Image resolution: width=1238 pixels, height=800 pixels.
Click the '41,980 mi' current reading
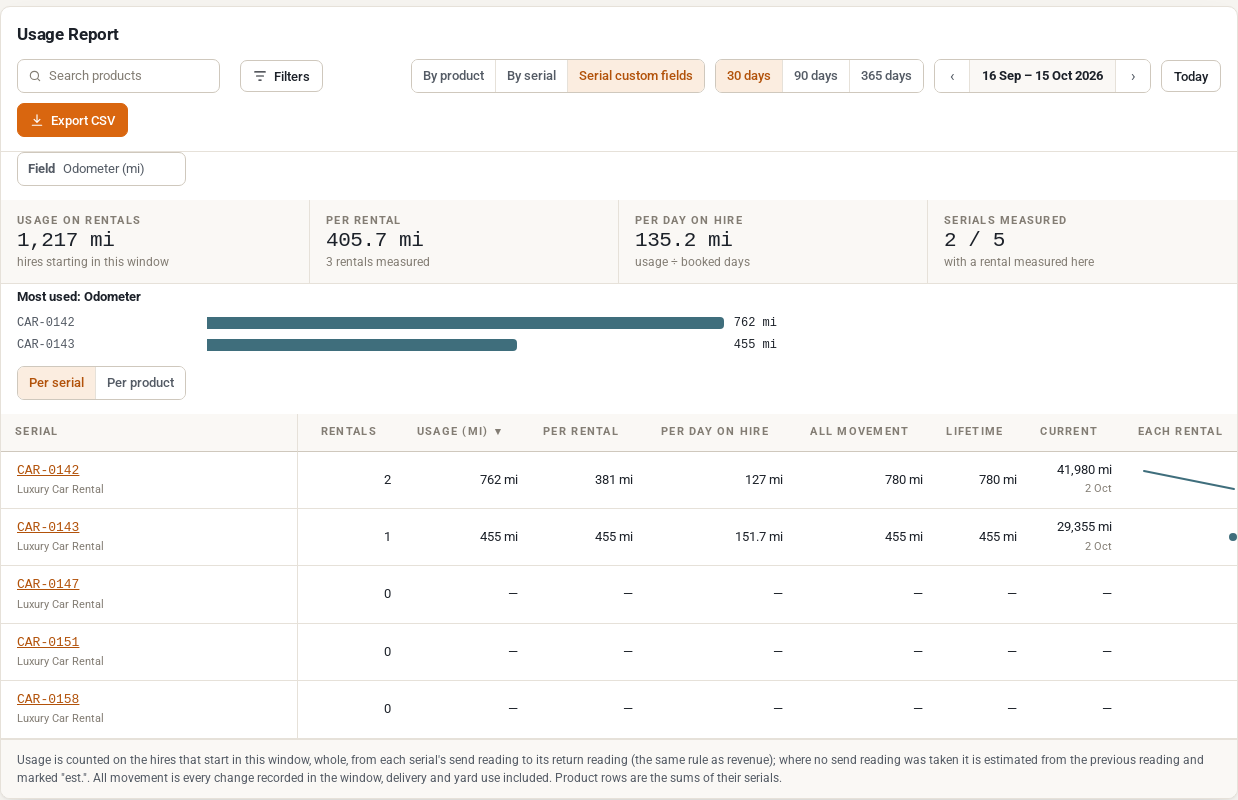pos(1084,470)
